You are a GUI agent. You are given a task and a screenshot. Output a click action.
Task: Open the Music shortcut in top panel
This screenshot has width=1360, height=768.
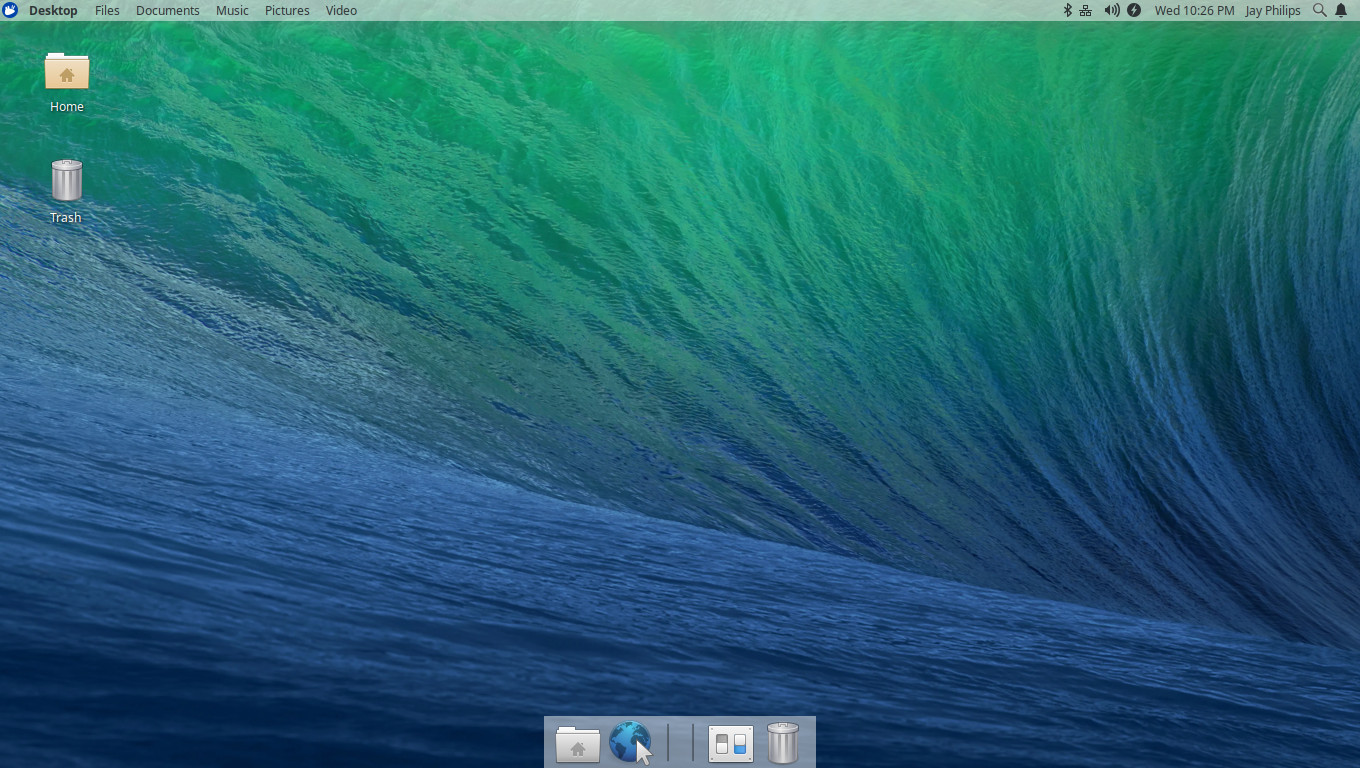pos(232,10)
